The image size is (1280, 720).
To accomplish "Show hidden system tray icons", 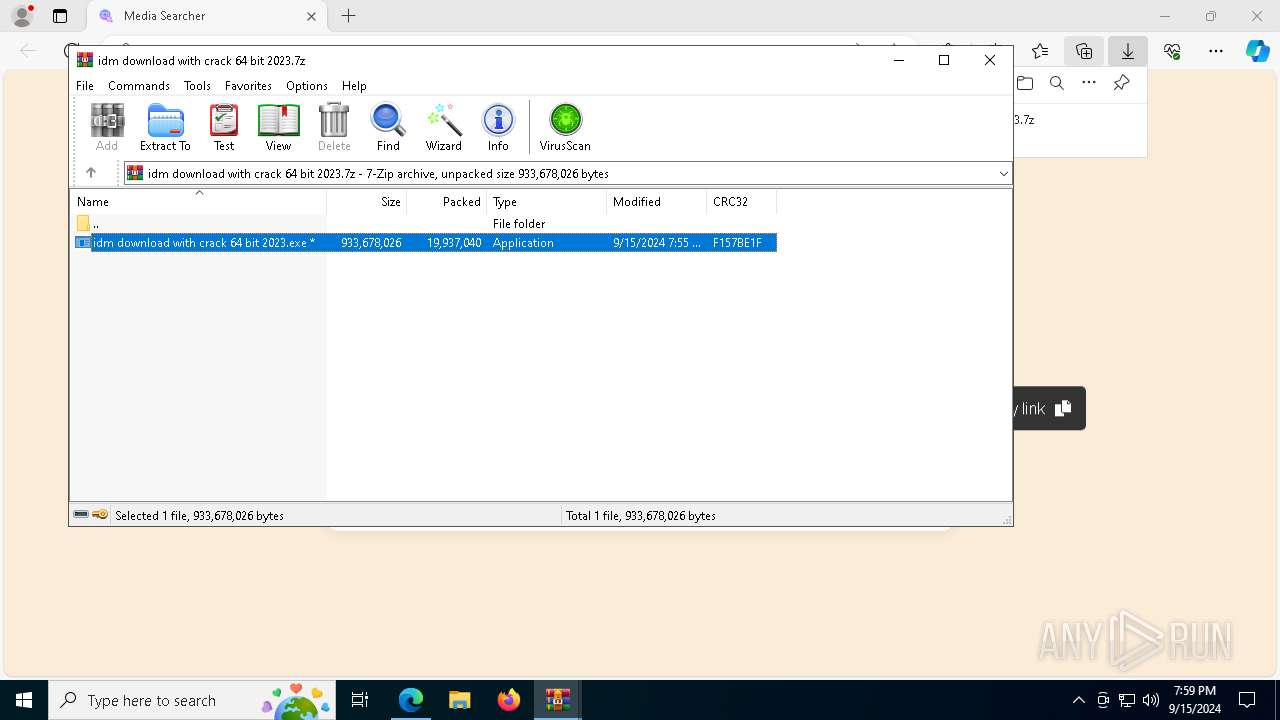I will click(x=1078, y=700).
